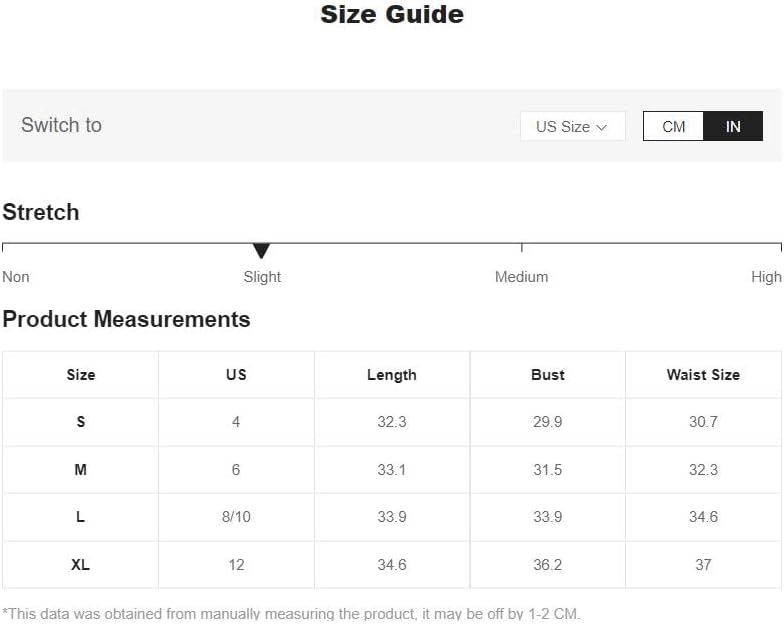This screenshot has width=784, height=624.
Task: Click the Length column header
Action: pos(392,375)
